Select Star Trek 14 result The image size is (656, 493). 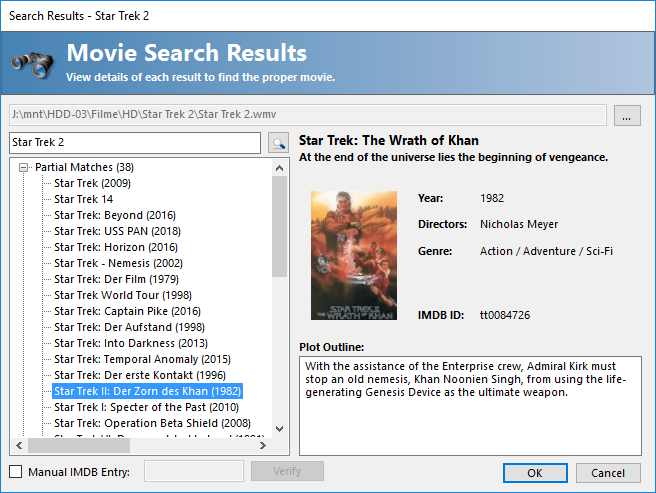(x=84, y=199)
